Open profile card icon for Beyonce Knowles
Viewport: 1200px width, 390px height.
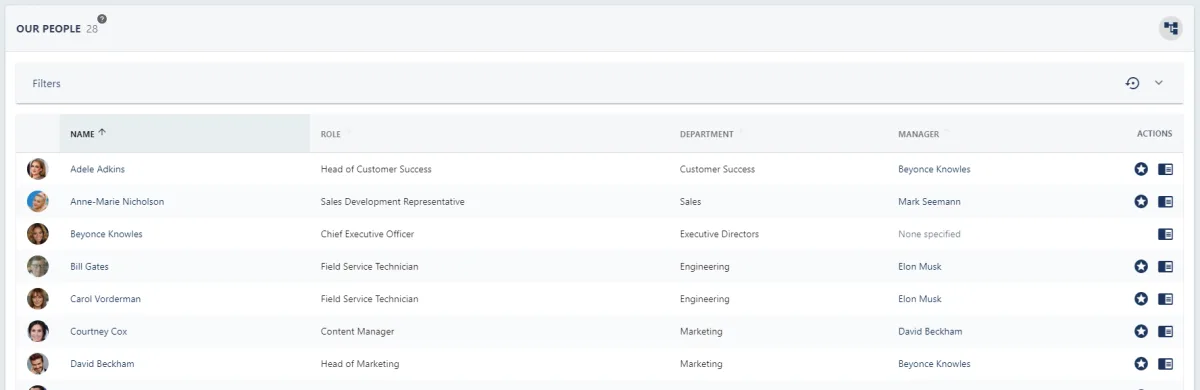click(1165, 234)
